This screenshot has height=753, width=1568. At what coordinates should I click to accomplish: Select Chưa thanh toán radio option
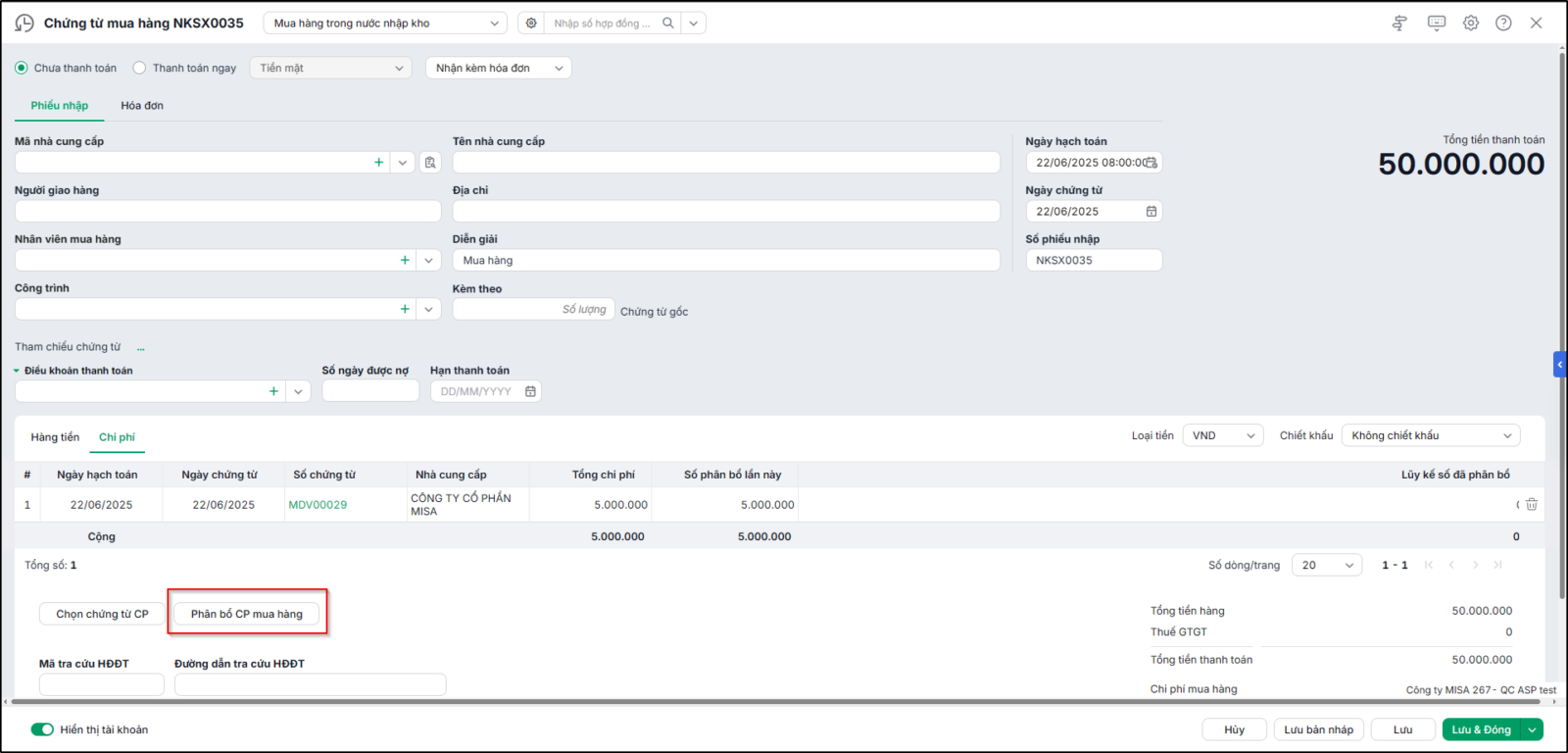[x=22, y=68]
